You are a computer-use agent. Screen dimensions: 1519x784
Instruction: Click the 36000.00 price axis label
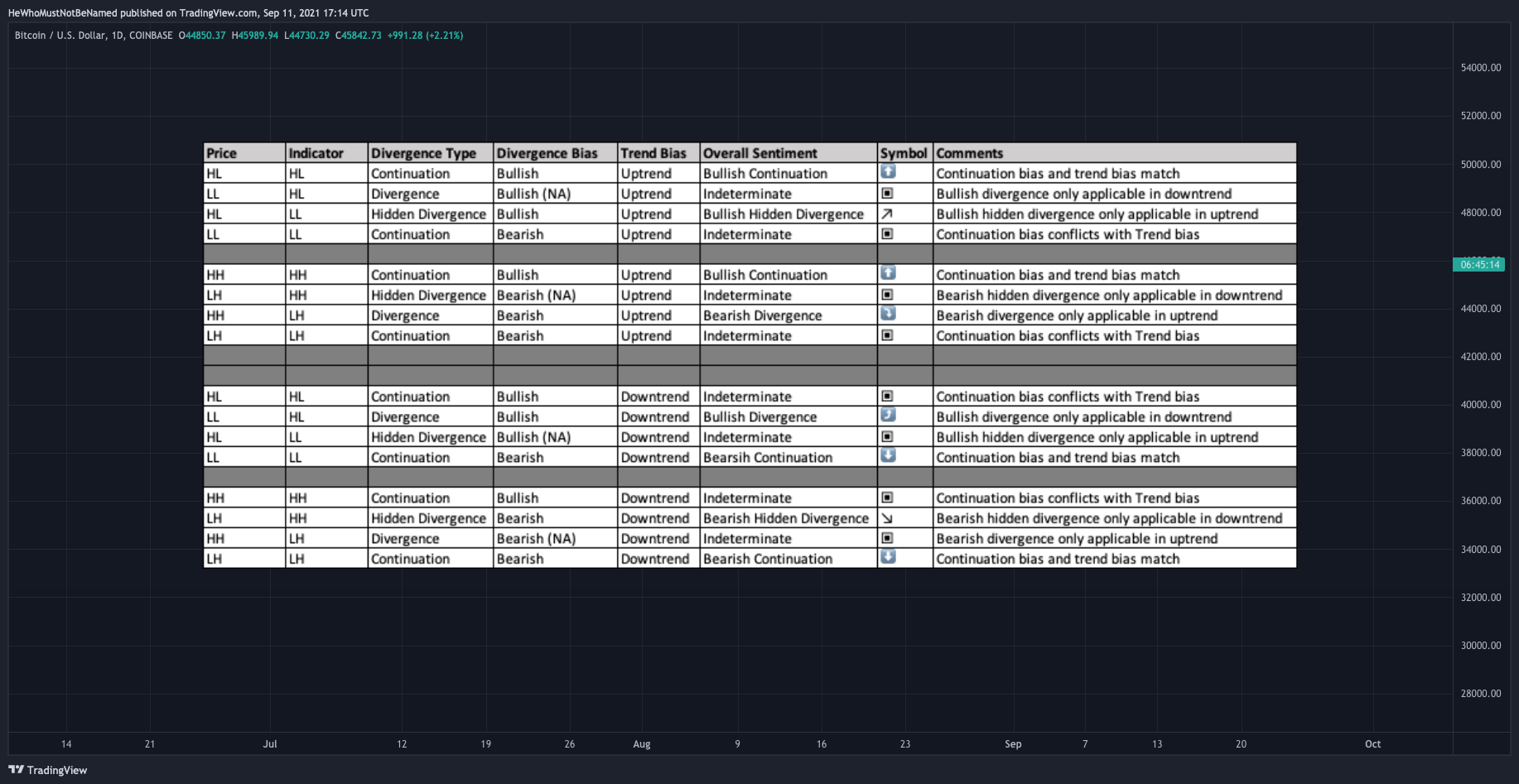click(1481, 501)
